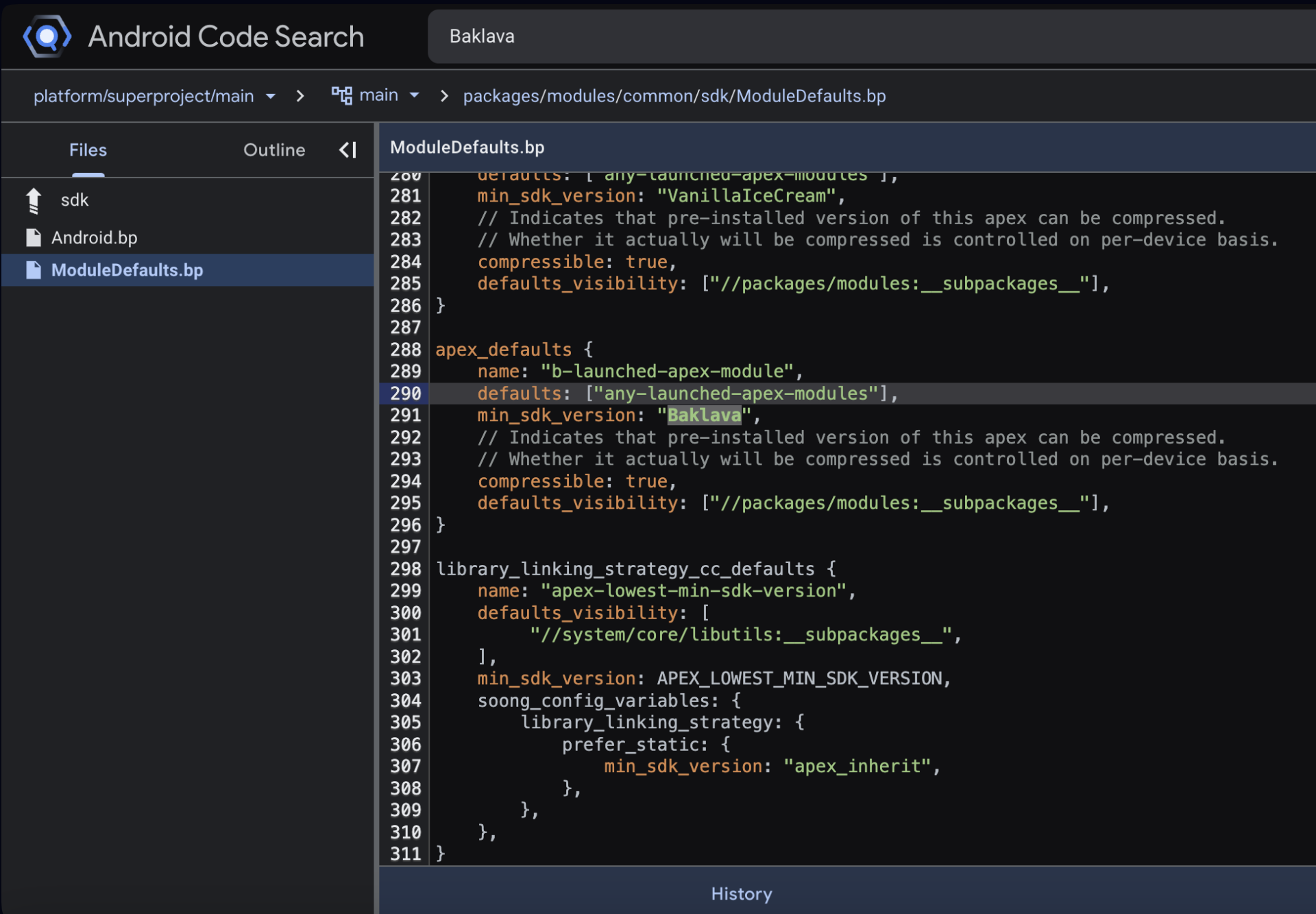Click line number 298 in the gutter
Screen dimensions: 1316x914
point(405,568)
